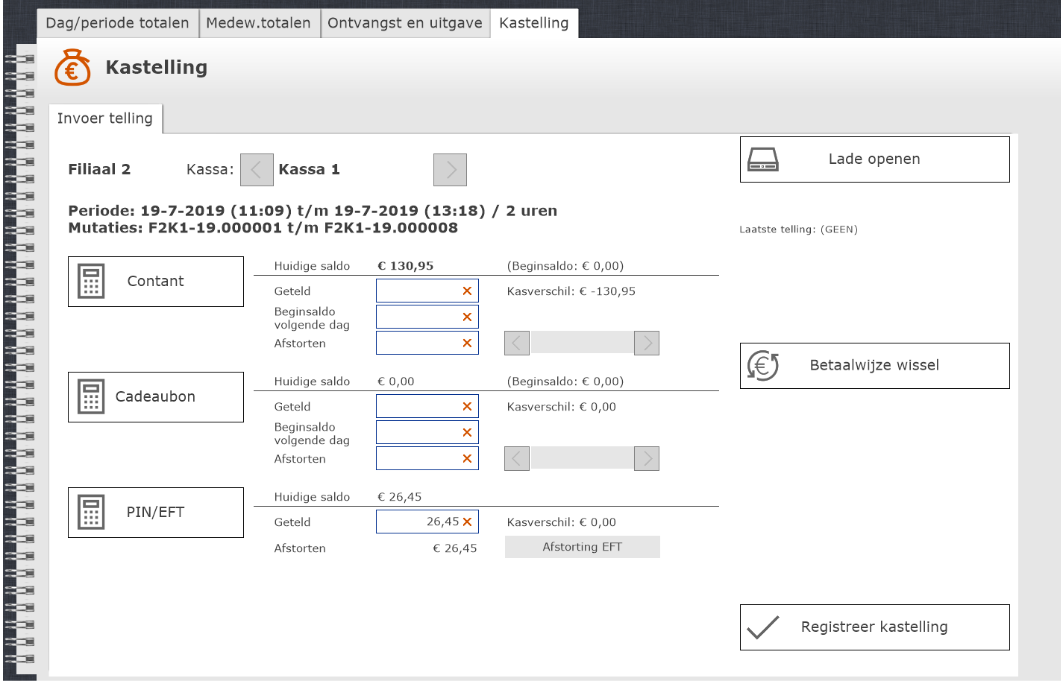
Task: Click the calculator icon next to Cadeaubon
Action: 91,398
